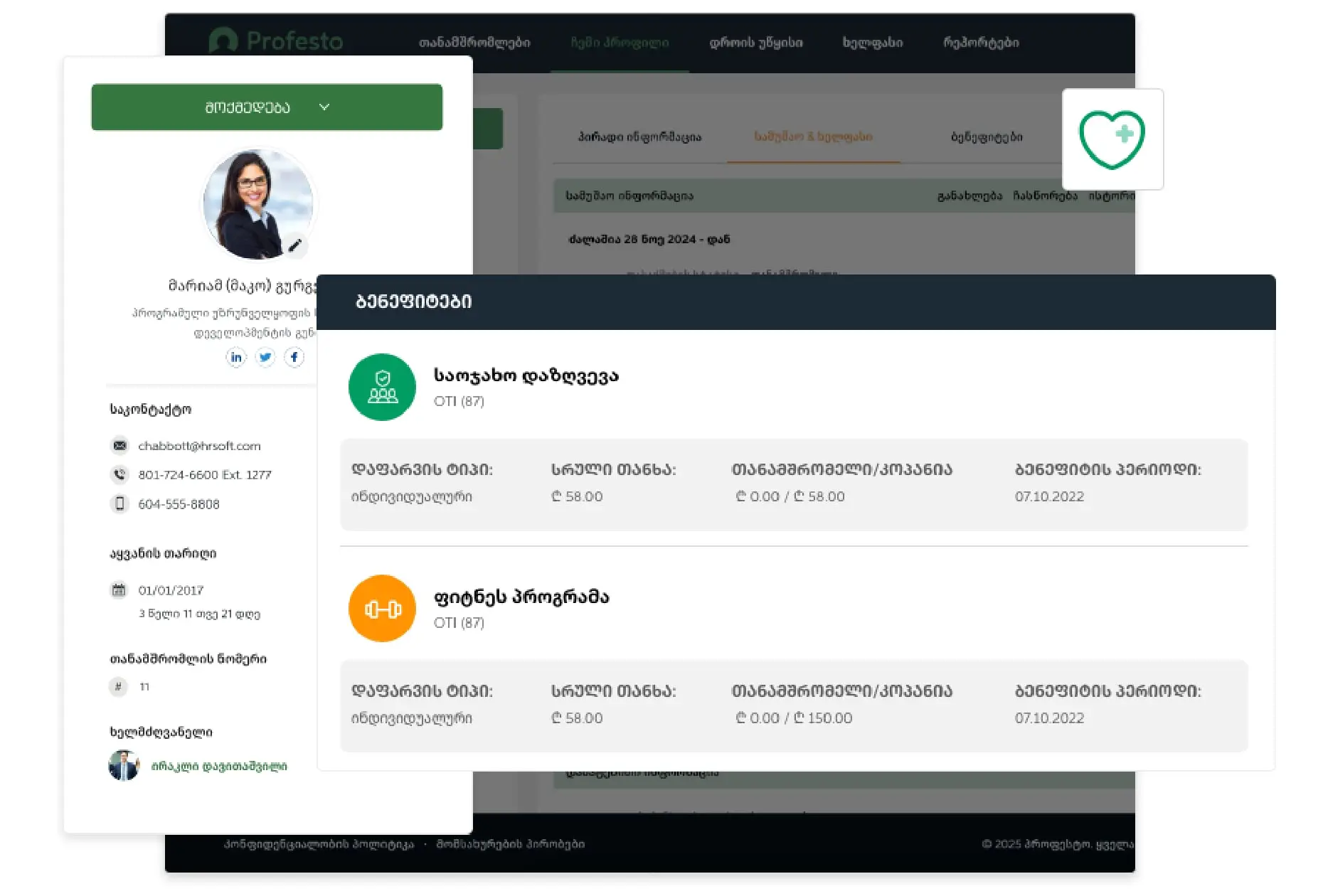
Task: Open the თანამშრომლები menu item
Action: point(474,43)
